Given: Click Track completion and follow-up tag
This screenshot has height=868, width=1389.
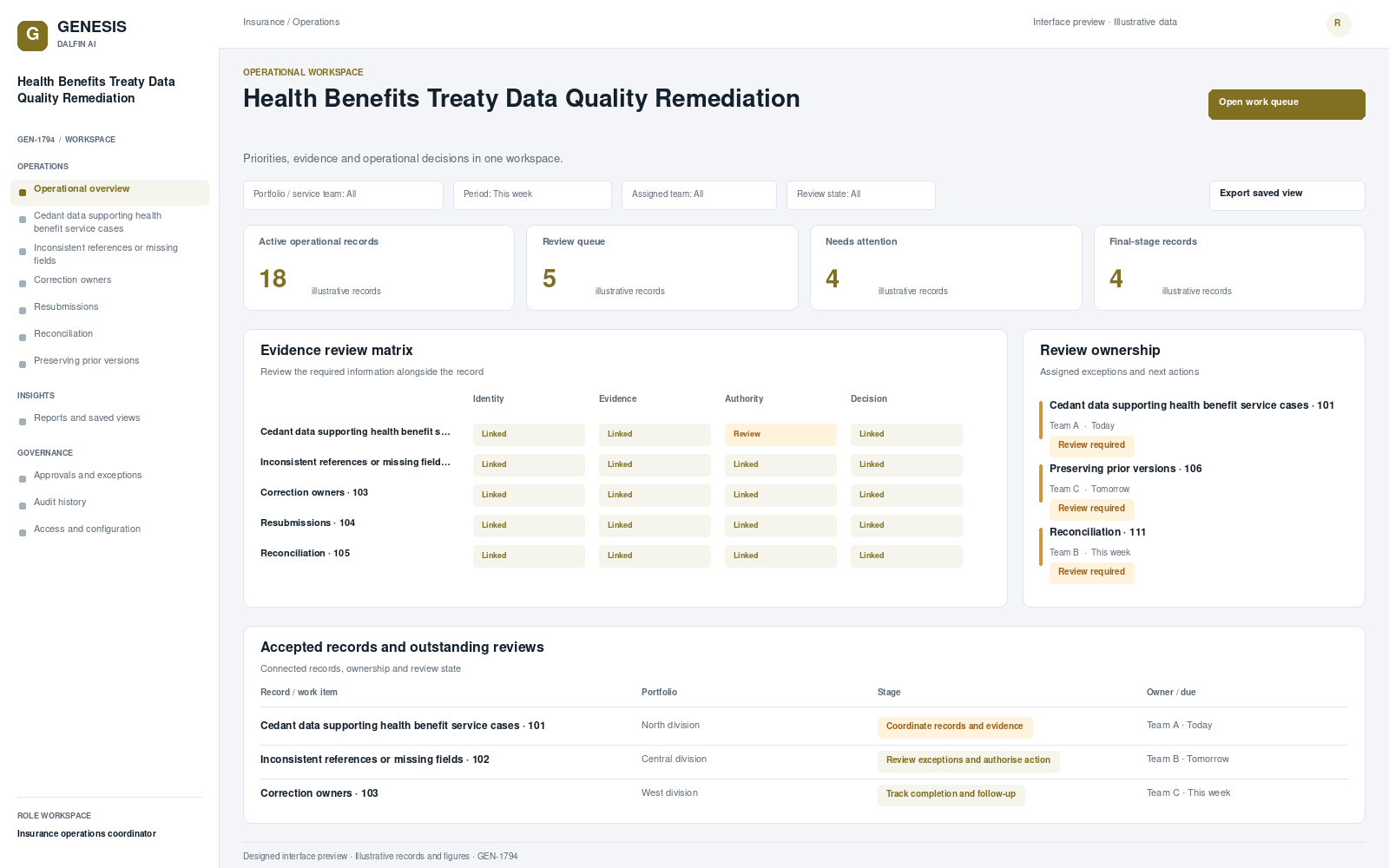Looking at the screenshot, I should 951,795.
